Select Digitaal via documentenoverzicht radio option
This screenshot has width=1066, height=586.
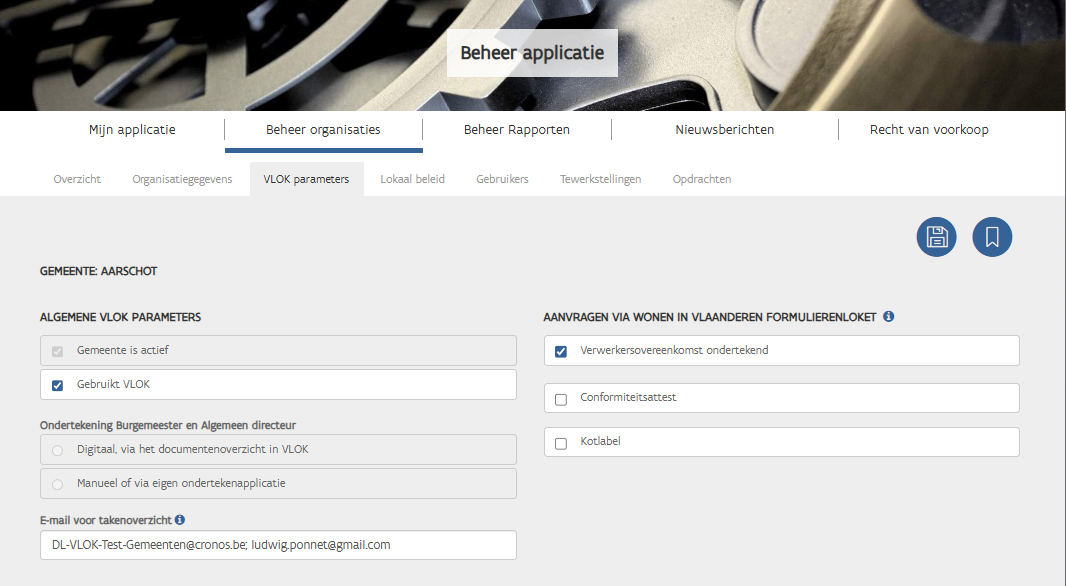[57, 450]
